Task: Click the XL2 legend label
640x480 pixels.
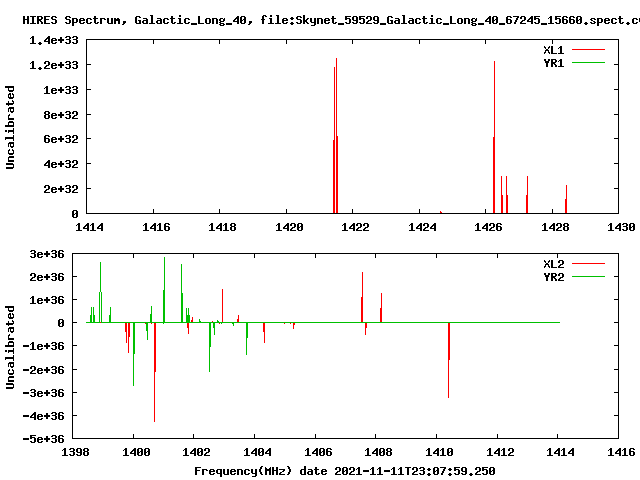Action: 553,264
